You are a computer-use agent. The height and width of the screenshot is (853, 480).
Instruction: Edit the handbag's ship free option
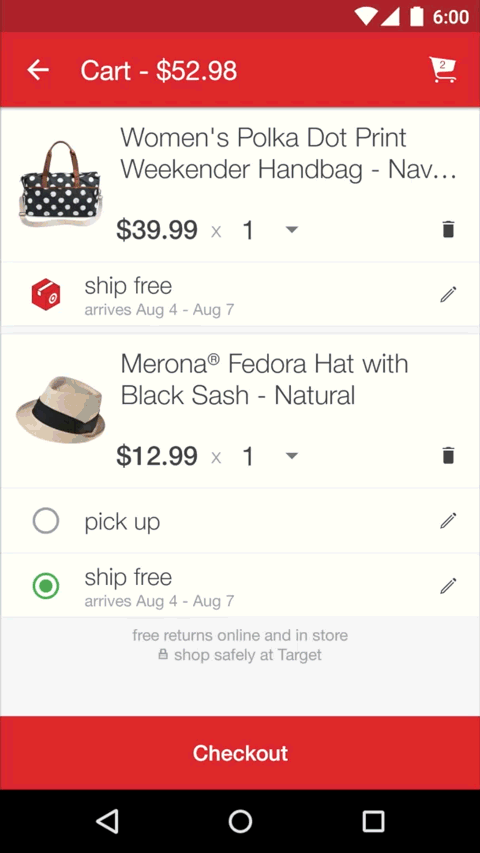(448, 294)
